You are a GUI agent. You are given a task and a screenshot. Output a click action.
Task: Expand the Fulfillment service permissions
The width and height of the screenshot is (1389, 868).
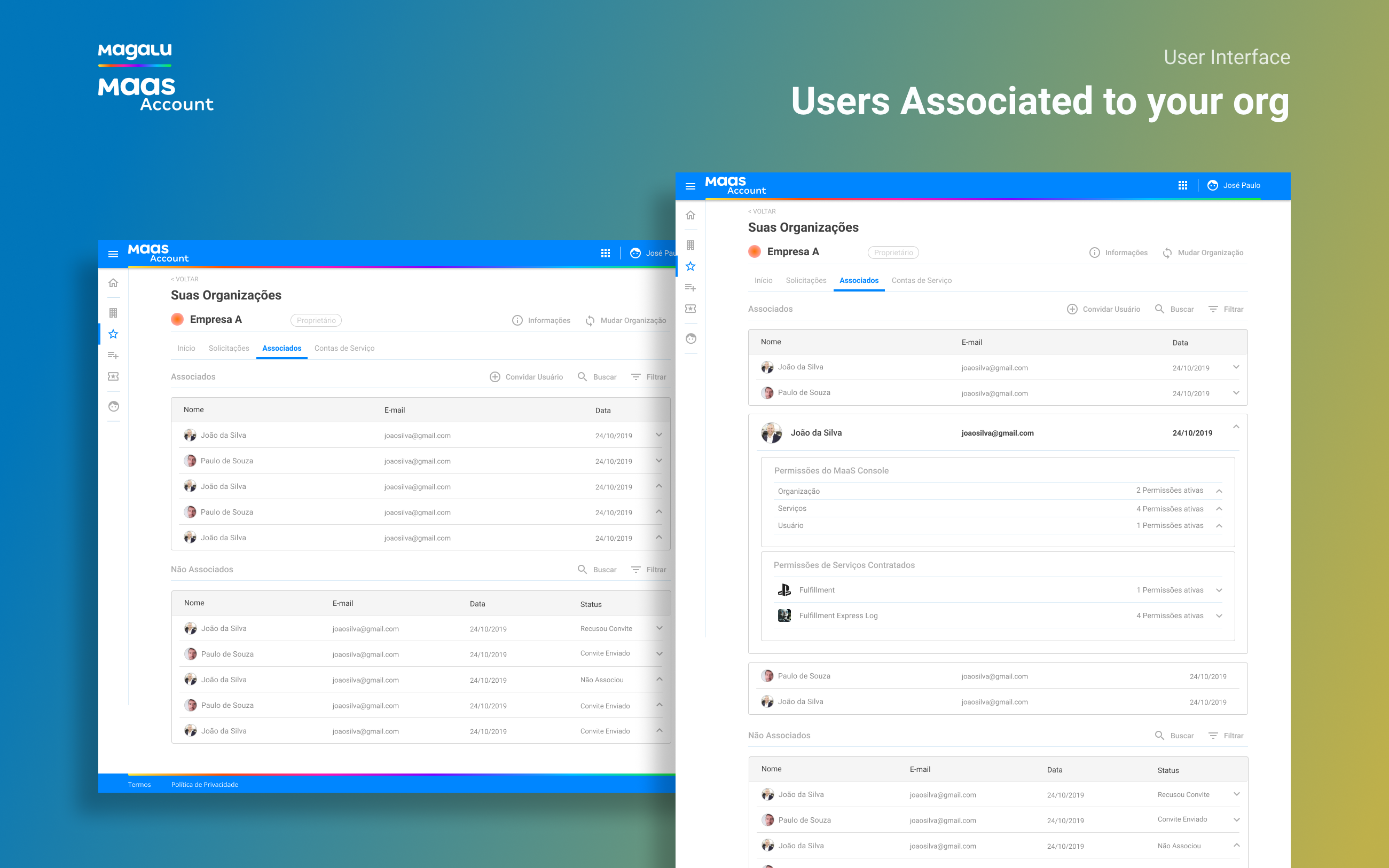pyautogui.click(x=1219, y=590)
